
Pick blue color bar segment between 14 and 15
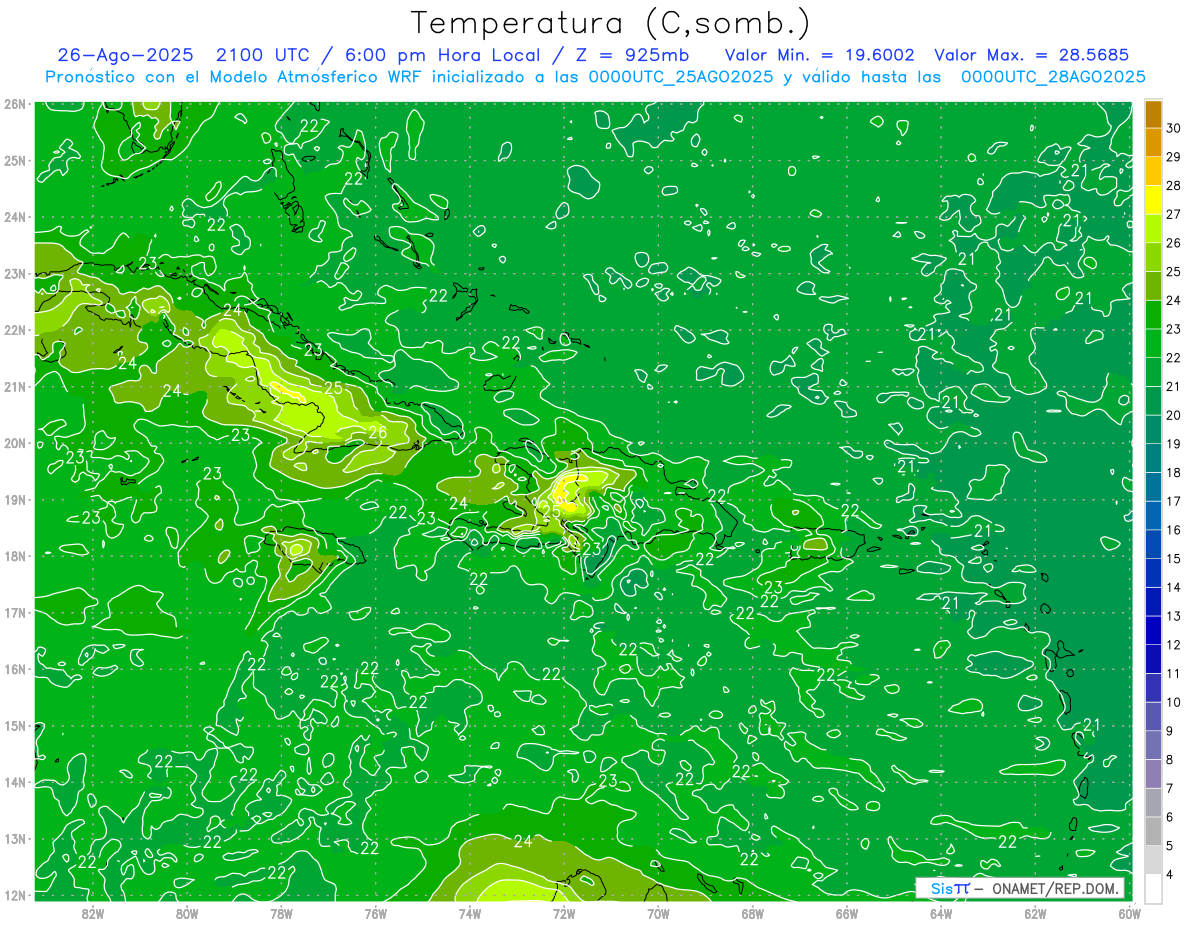[x=1153, y=573]
